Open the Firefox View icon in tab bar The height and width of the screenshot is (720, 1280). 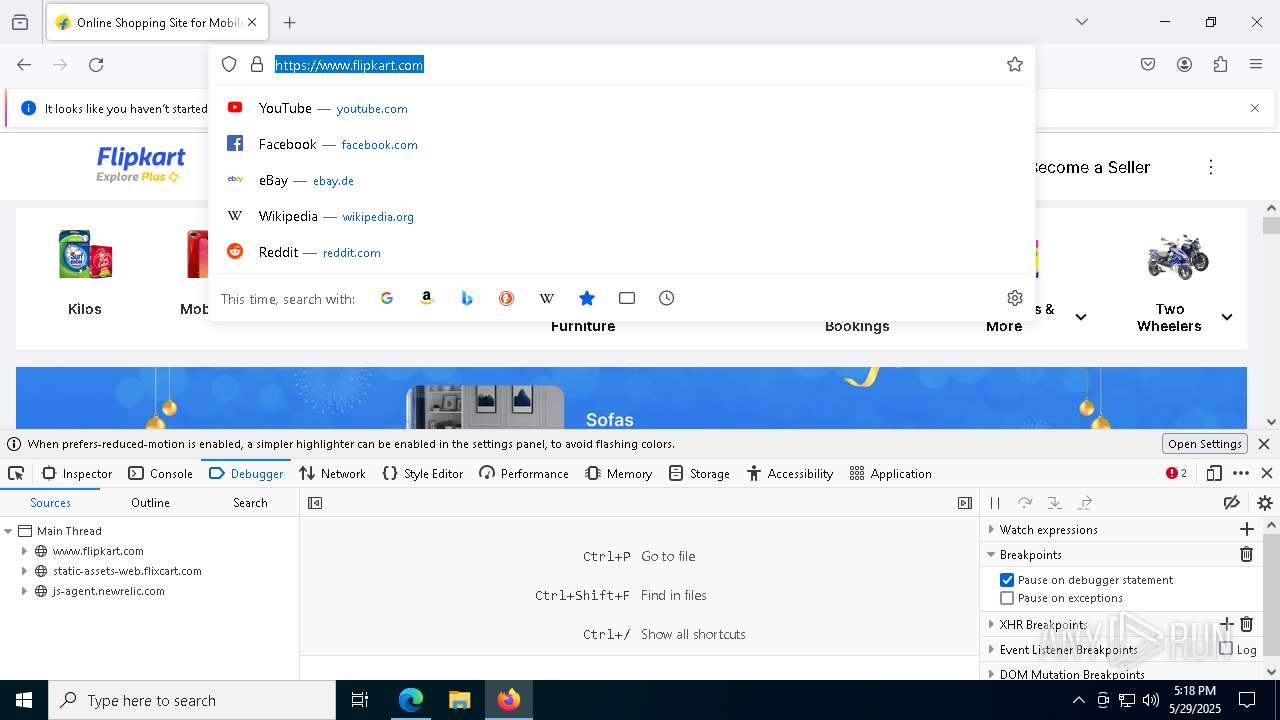(x=20, y=22)
